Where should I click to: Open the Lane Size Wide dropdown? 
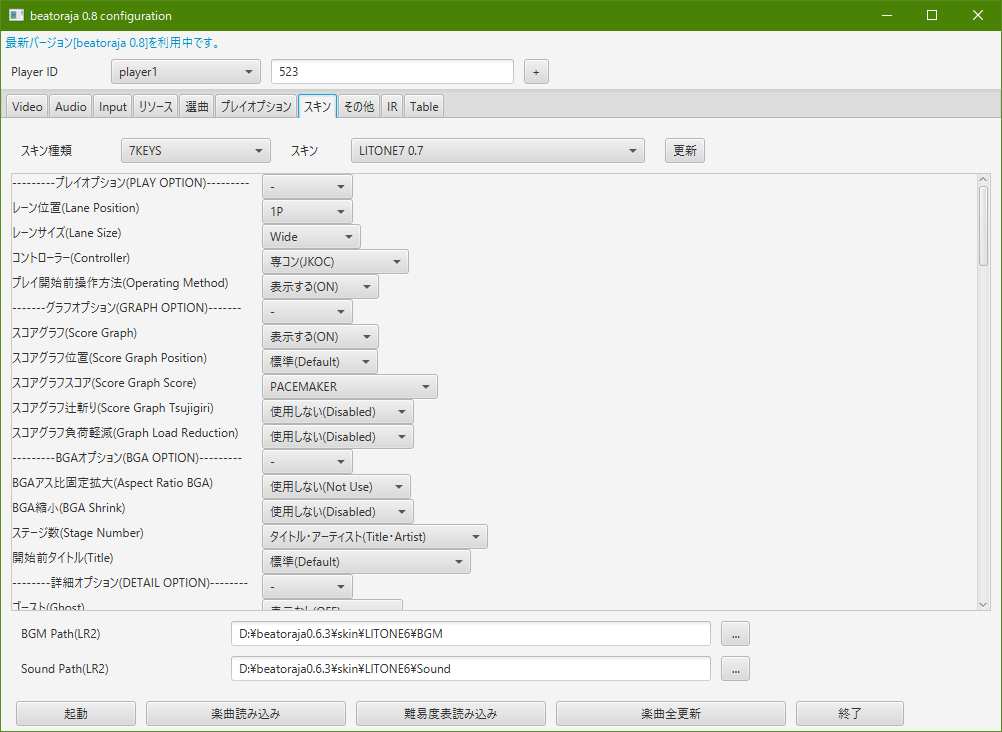point(311,237)
